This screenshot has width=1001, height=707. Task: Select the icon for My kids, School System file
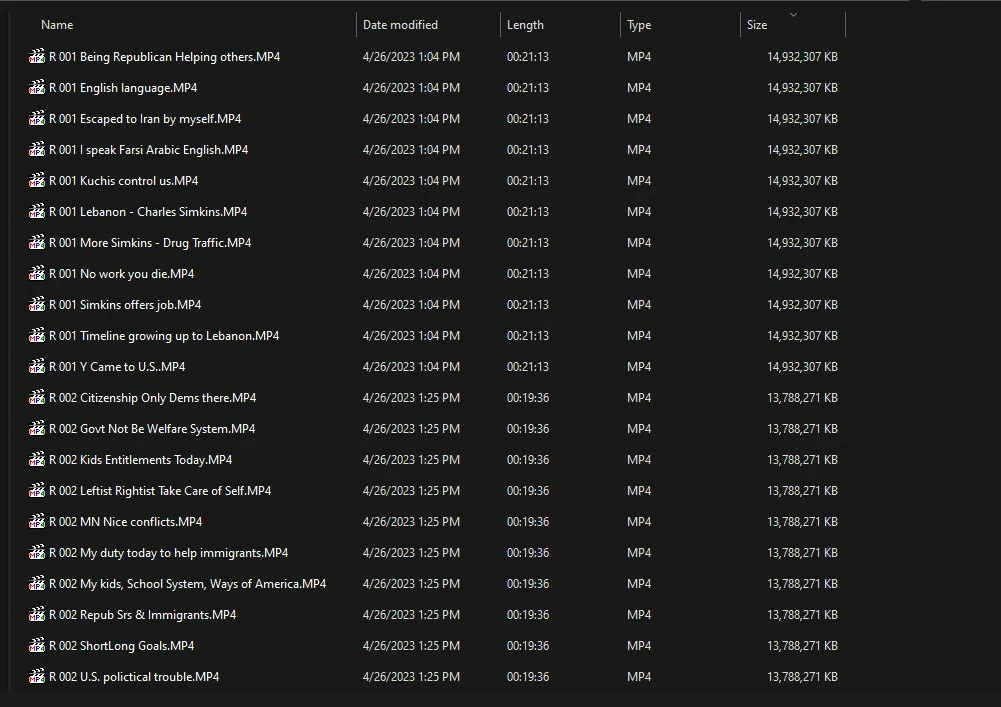click(x=37, y=584)
